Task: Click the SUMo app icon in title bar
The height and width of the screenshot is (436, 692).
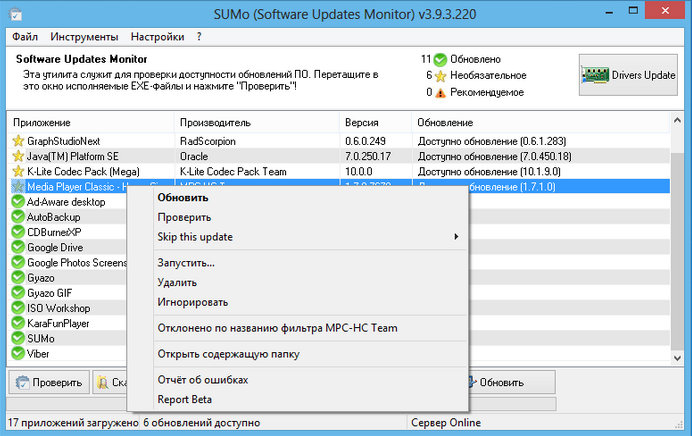Action: tap(16, 15)
